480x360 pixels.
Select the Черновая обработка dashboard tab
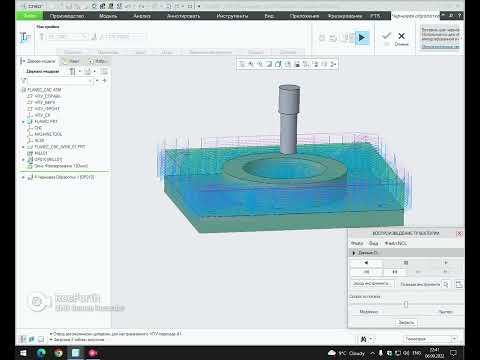(415, 16)
